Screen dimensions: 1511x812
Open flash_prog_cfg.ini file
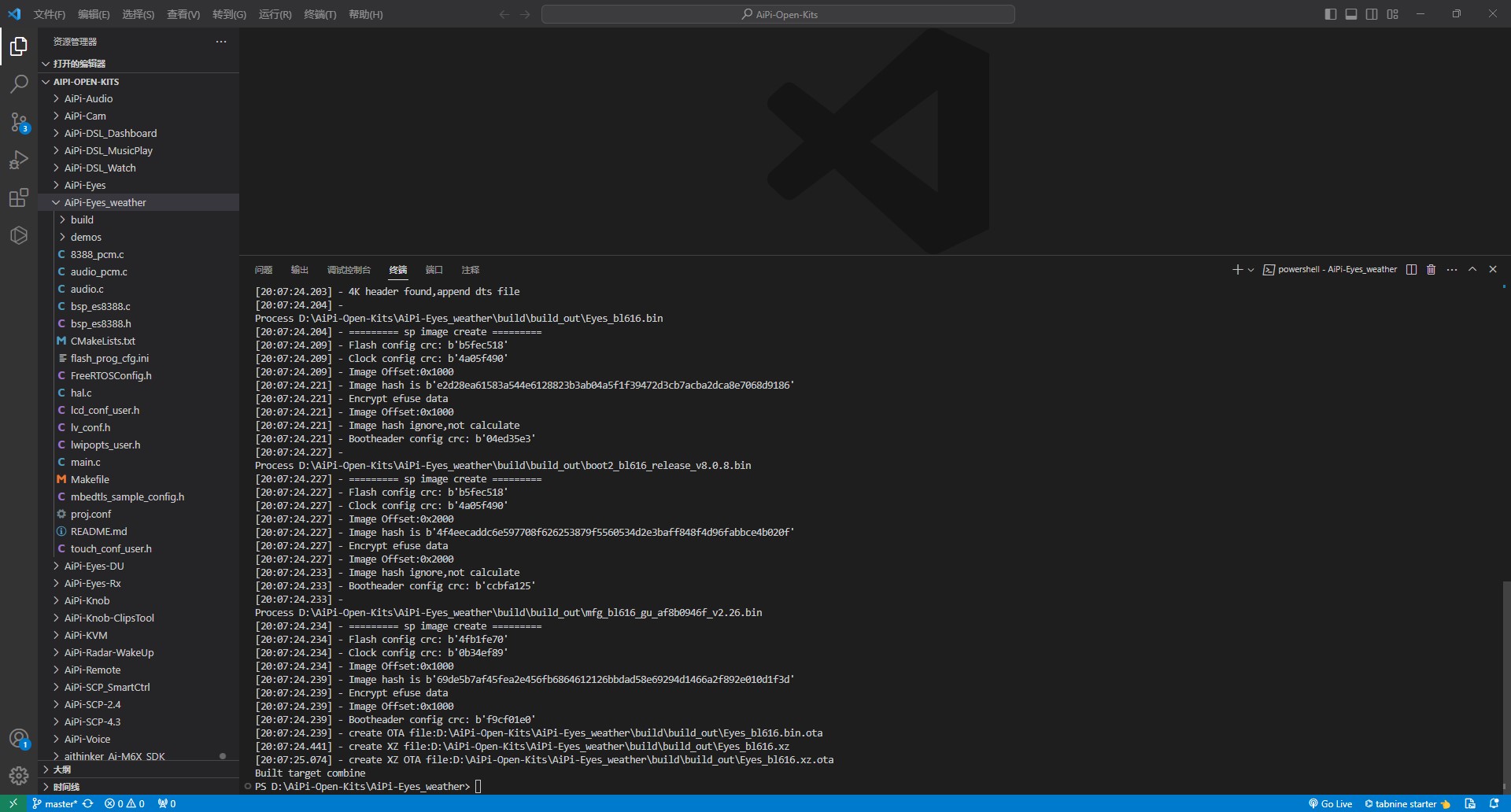139,358
